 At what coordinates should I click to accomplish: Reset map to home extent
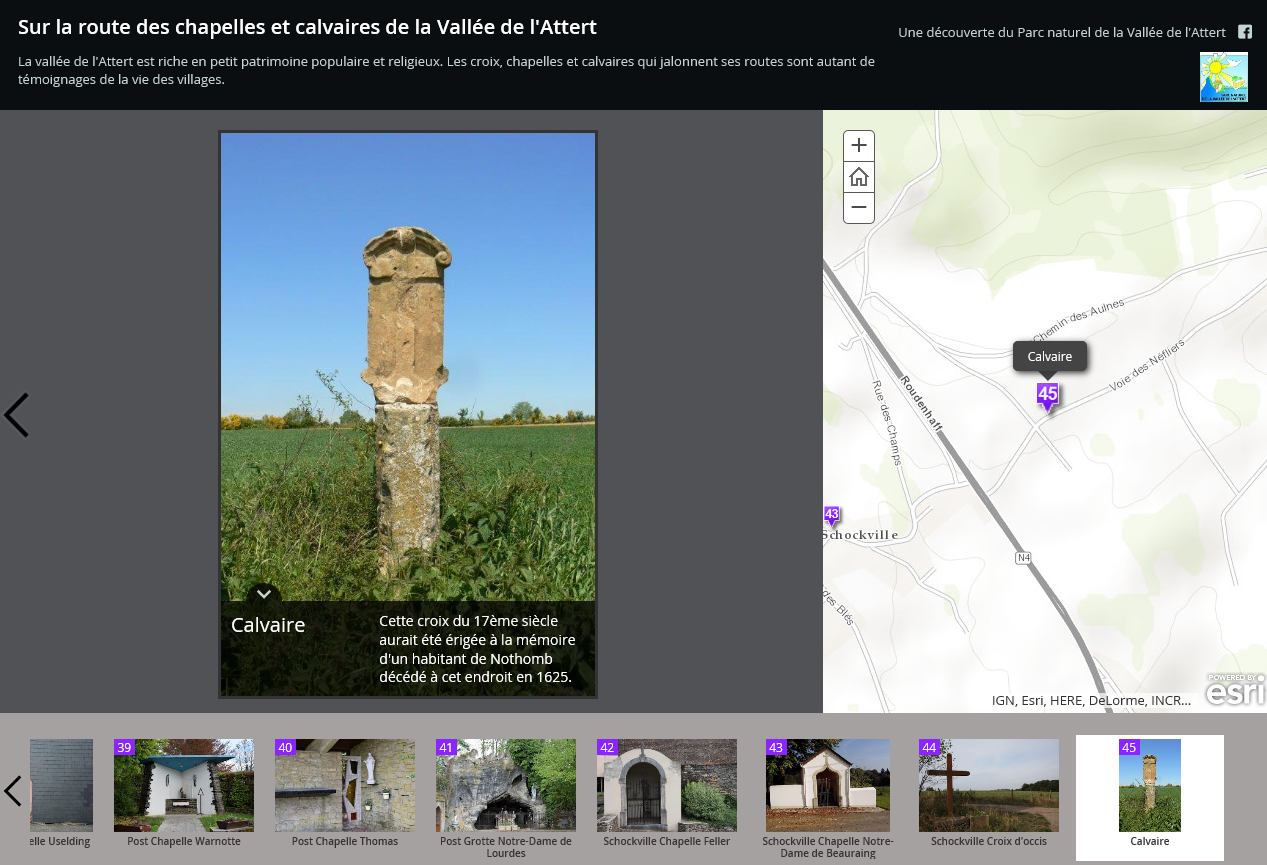point(858,176)
